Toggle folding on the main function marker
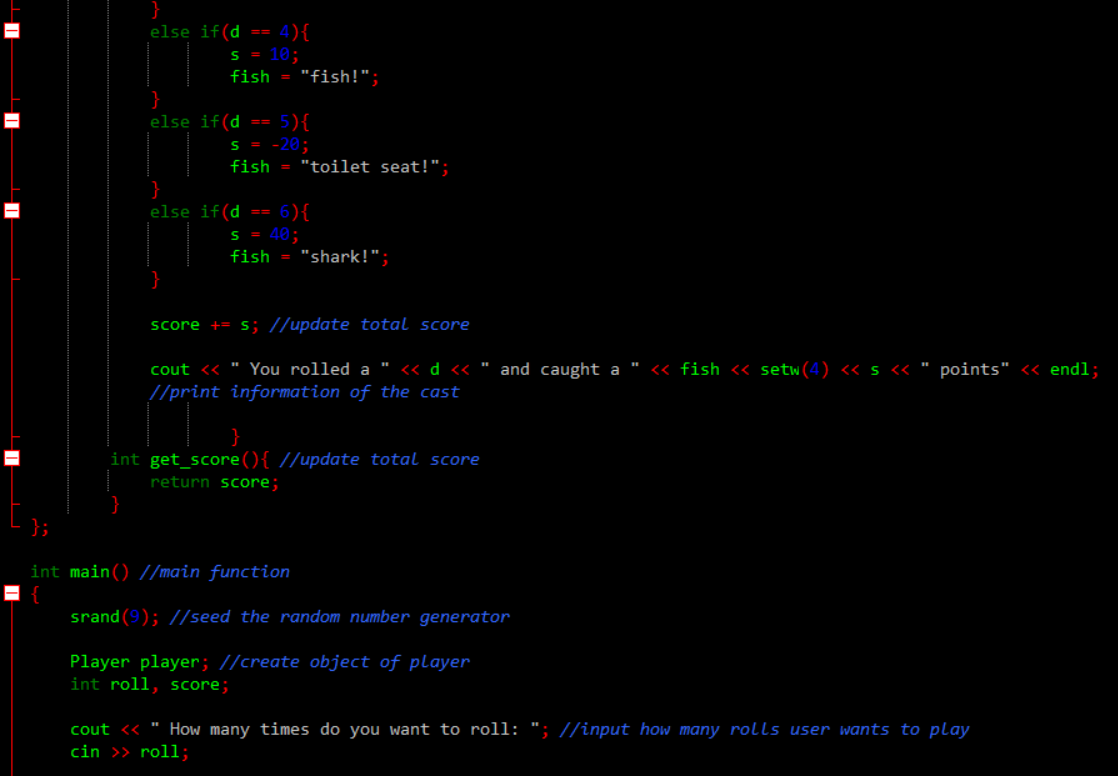 (x=11, y=593)
